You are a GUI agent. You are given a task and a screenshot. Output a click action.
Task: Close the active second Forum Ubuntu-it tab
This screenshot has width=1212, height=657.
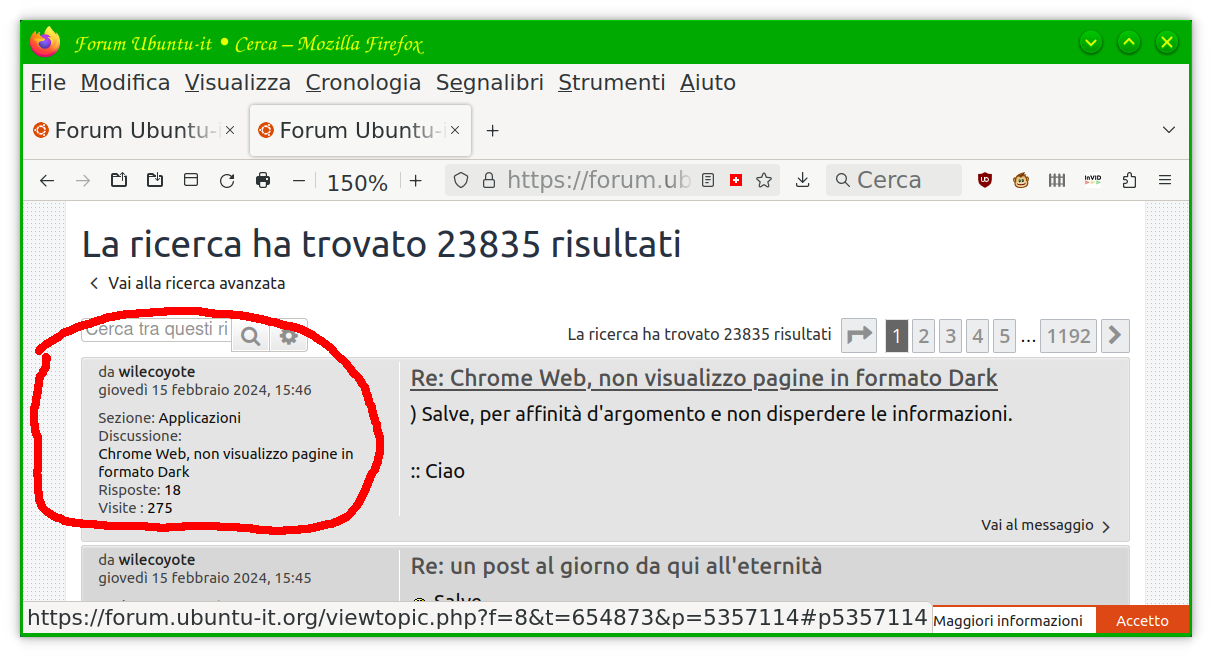(455, 130)
